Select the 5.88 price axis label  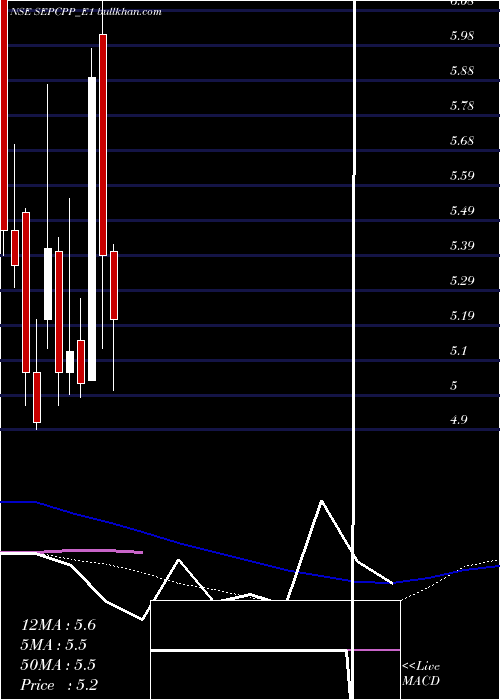462,71
